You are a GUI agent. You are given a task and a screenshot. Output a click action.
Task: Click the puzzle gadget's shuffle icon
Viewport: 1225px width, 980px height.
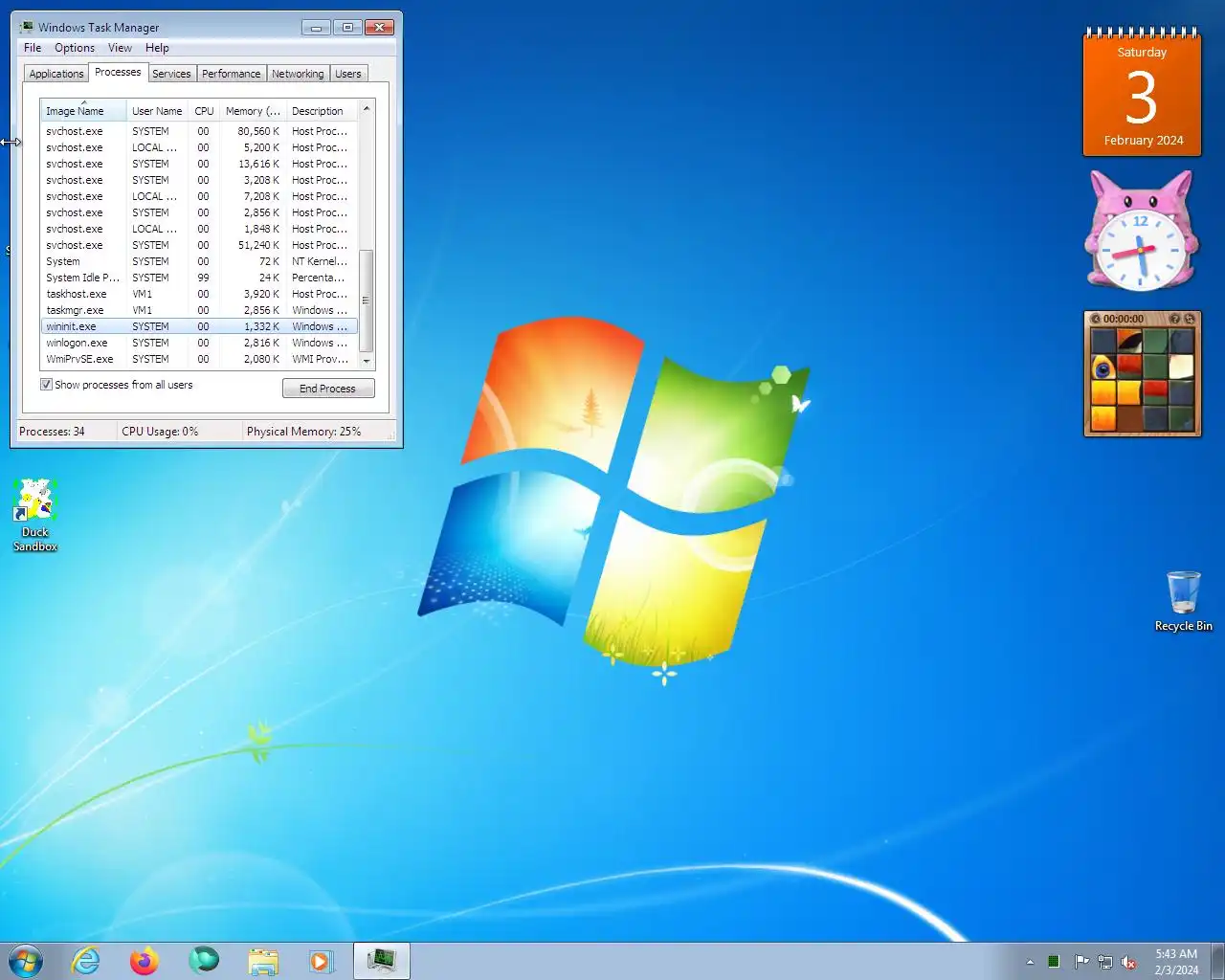point(1190,319)
